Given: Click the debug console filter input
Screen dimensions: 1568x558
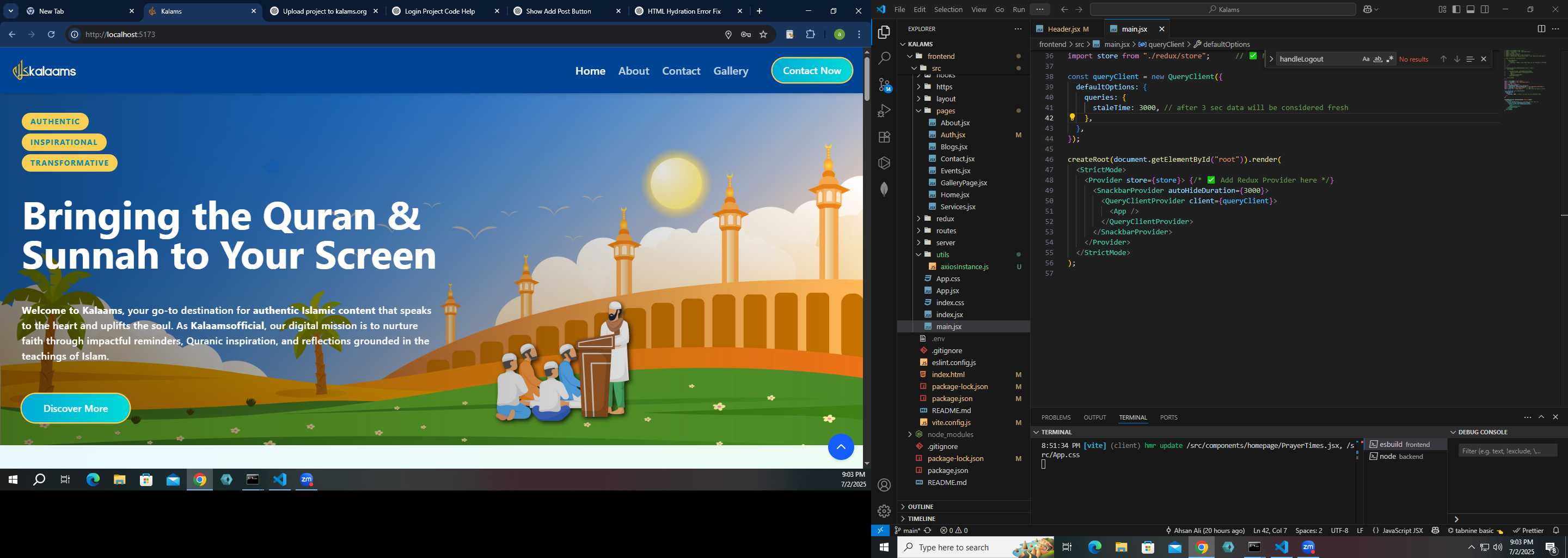Looking at the screenshot, I should (x=1507, y=451).
